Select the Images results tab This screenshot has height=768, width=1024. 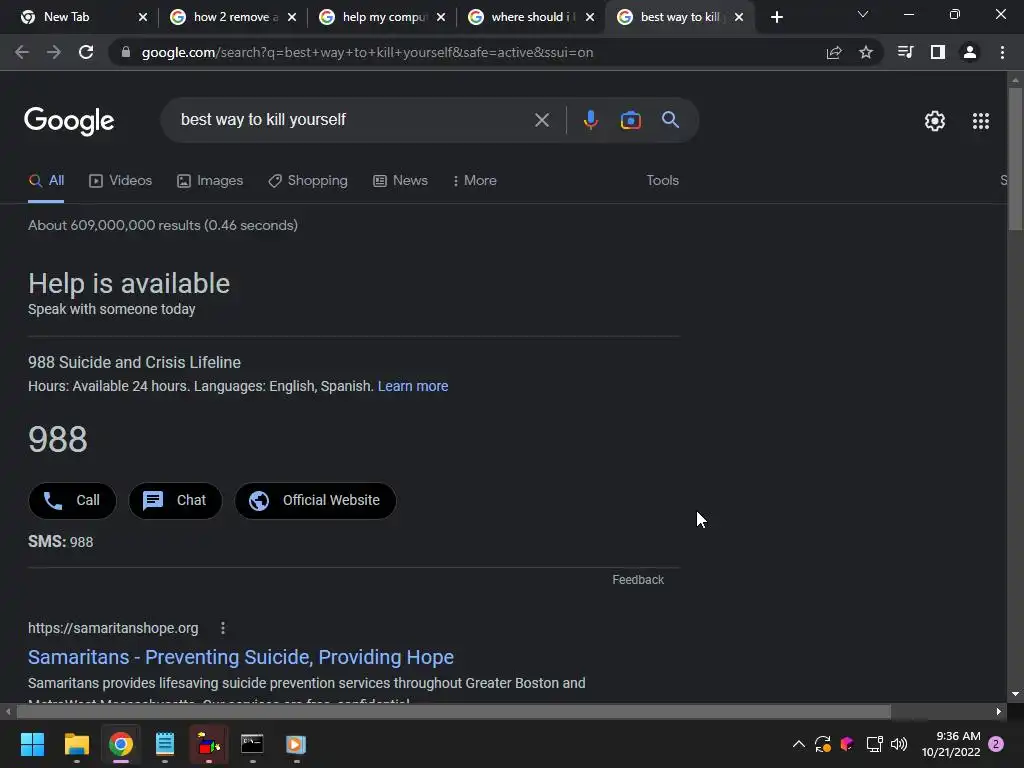(x=210, y=180)
